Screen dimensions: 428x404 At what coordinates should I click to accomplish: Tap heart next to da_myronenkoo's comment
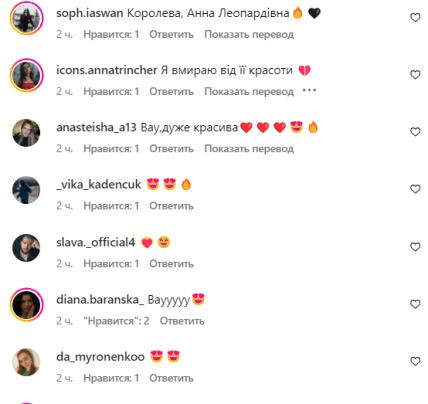tap(415, 361)
